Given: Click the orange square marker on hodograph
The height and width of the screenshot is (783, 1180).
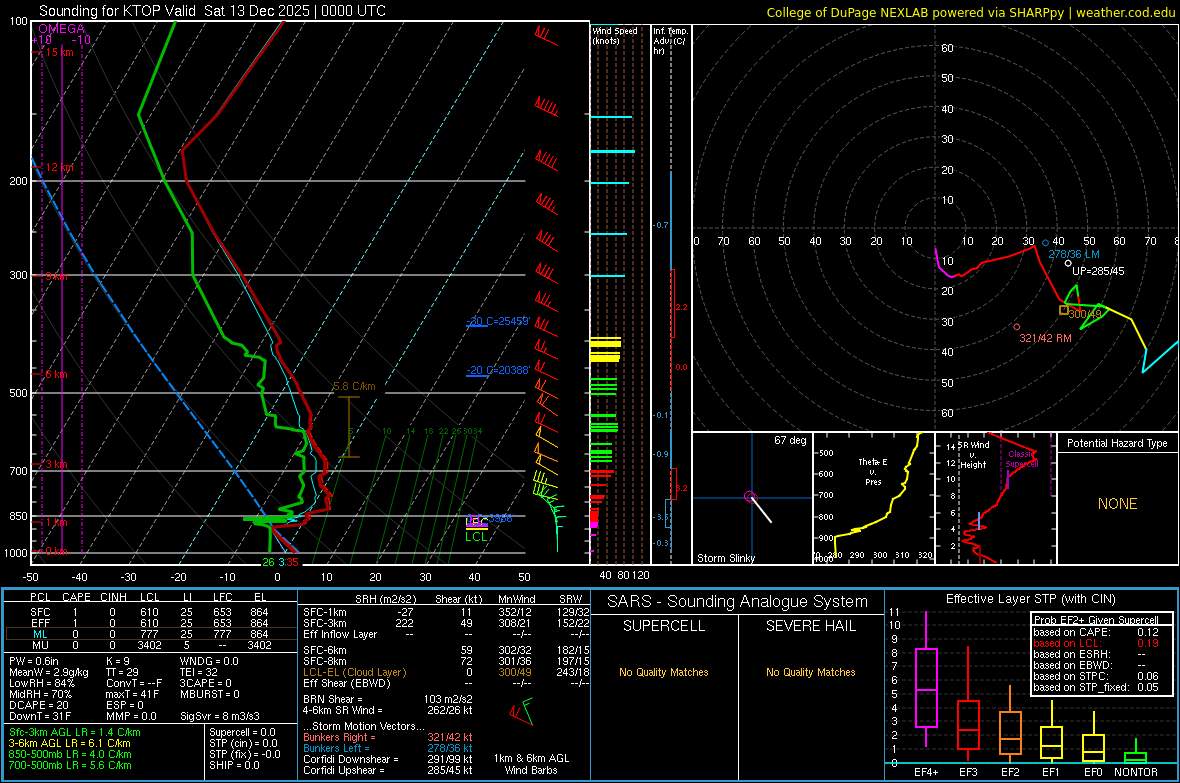Looking at the screenshot, I should [1064, 309].
